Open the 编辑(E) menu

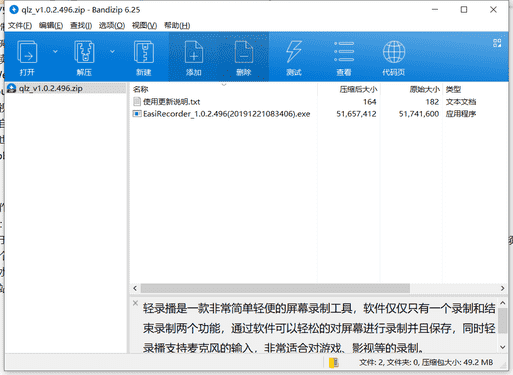51,26
